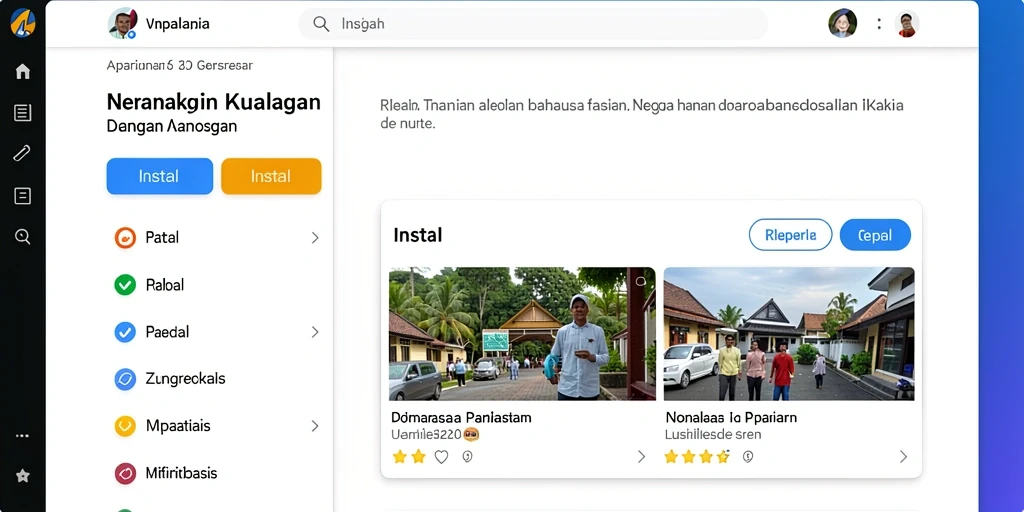Open the Domarasaa Panlastam card arrow
Viewport: 1024px width, 512px height.
coord(641,457)
